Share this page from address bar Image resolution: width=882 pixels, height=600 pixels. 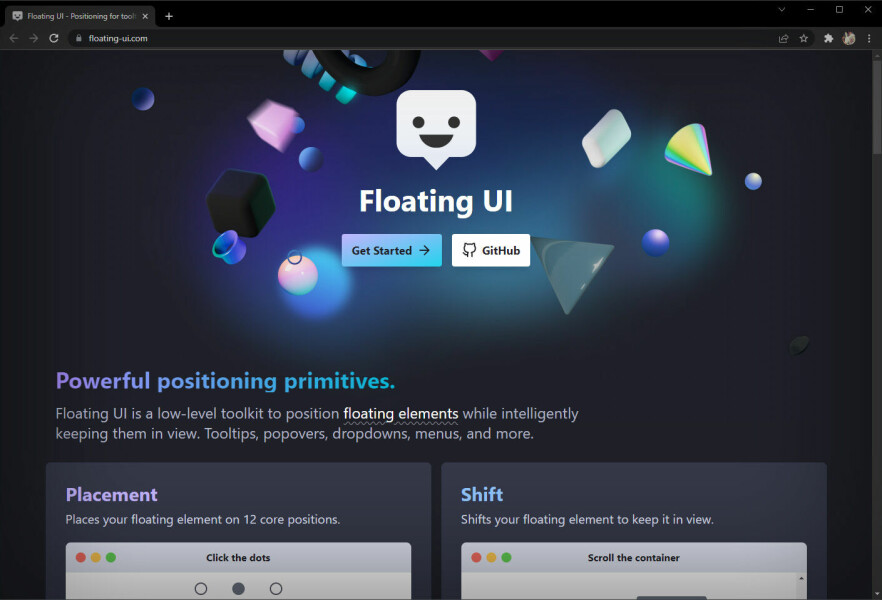(x=783, y=38)
